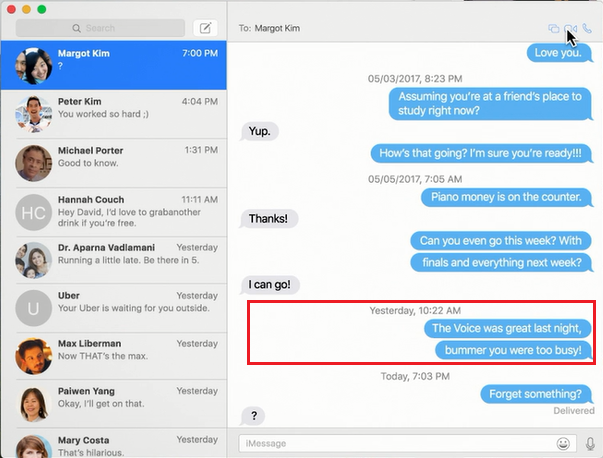Click Margot Kim's name in the To field
The image size is (603, 458).
(x=282, y=29)
